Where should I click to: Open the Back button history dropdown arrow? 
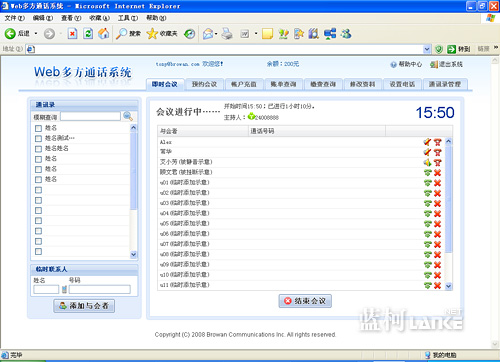[36, 34]
